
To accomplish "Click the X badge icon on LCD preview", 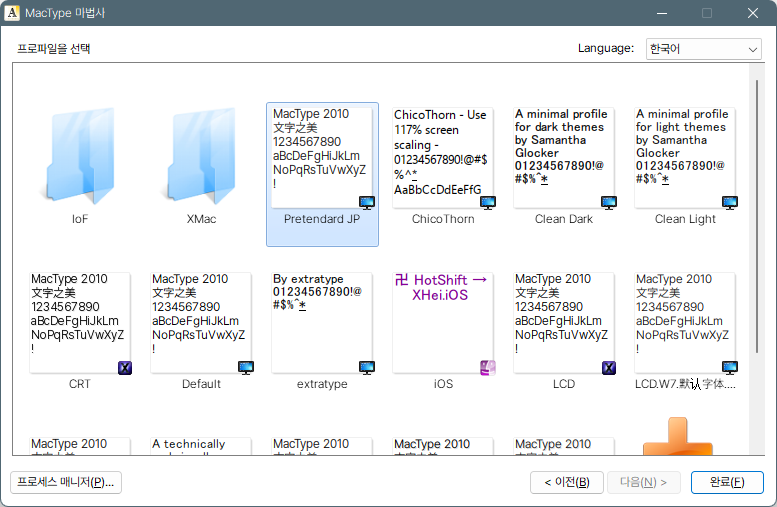I will (x=609, y=368).
